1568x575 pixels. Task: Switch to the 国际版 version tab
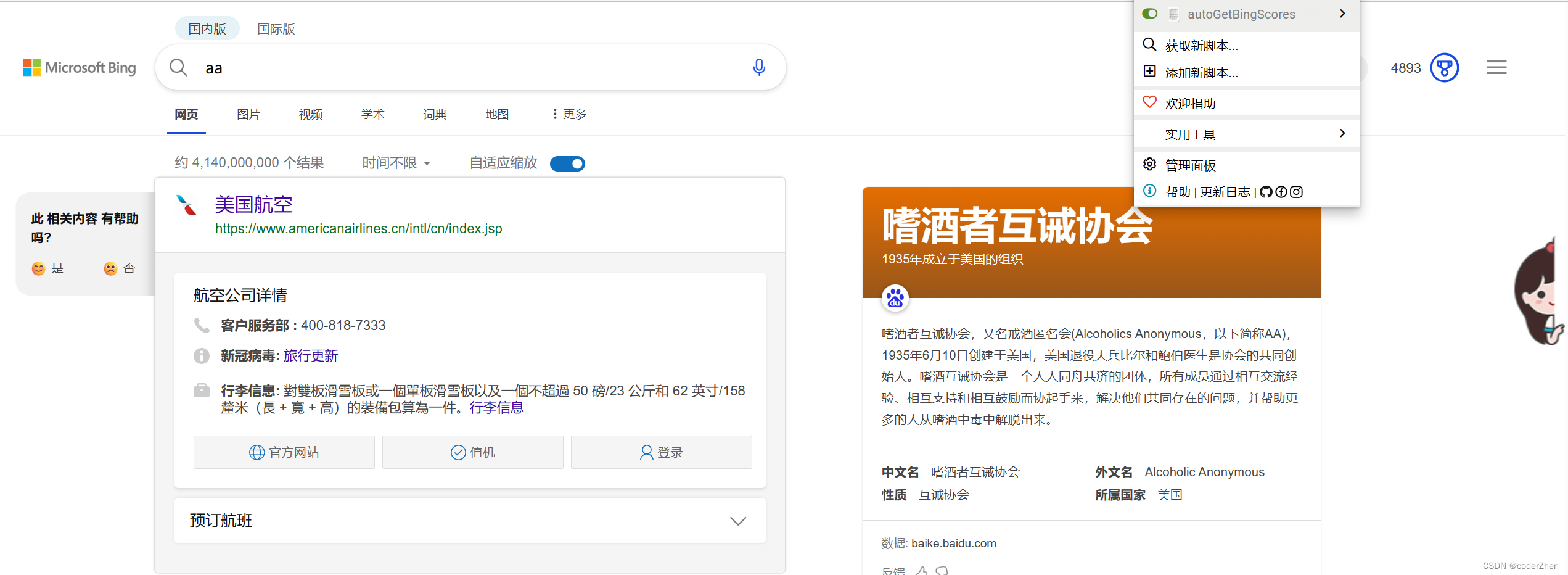click(x=276, y=28)
